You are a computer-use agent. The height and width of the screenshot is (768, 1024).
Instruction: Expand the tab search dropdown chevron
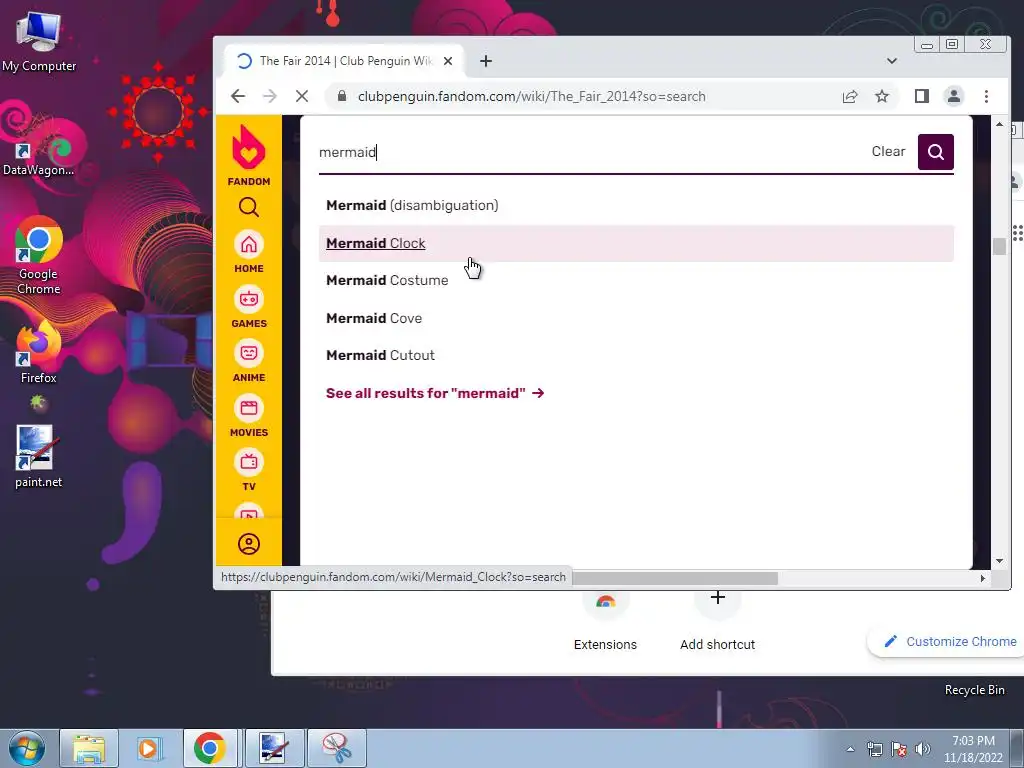click(891, 61)
